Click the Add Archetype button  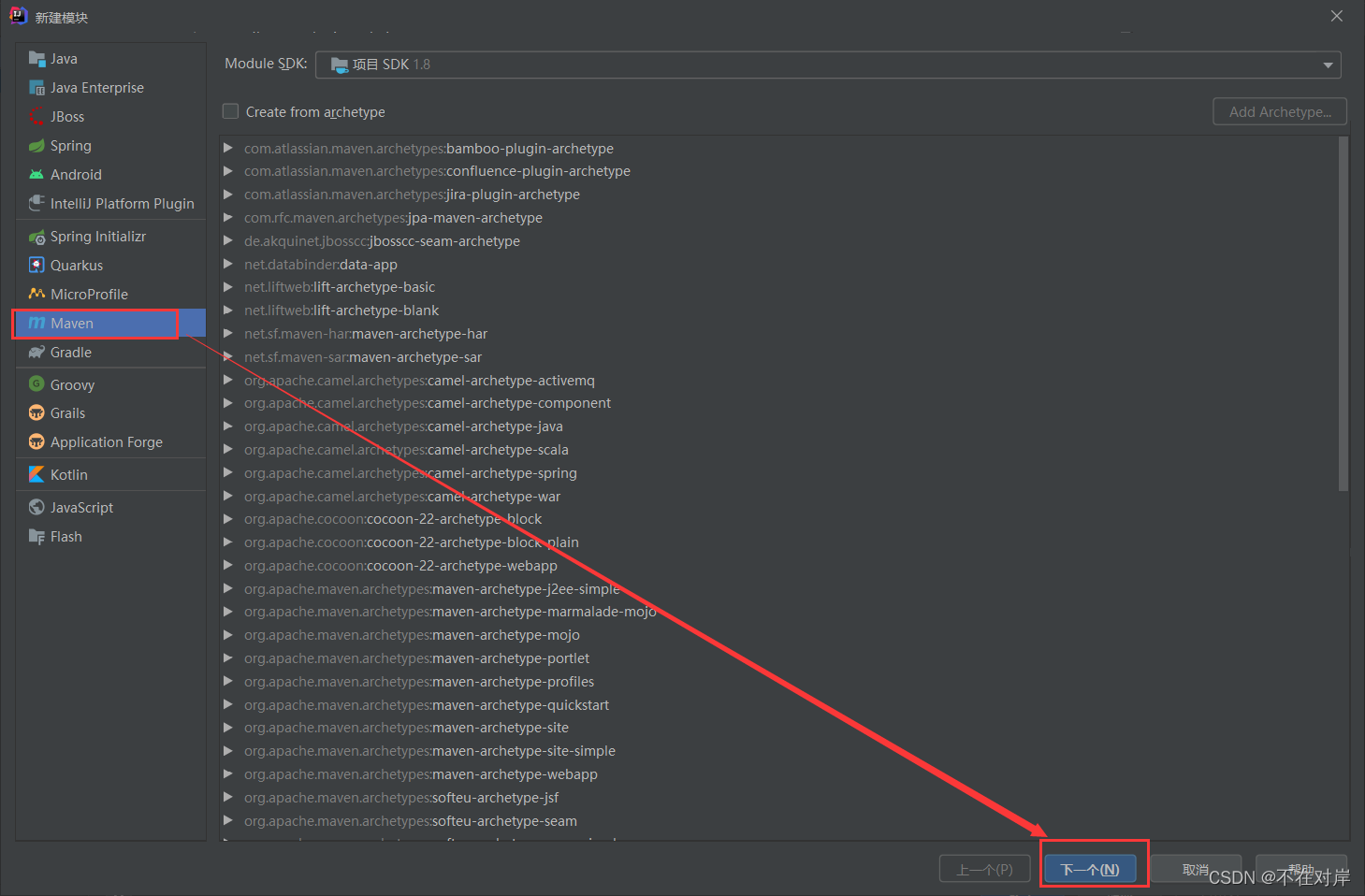[1280, 111]
